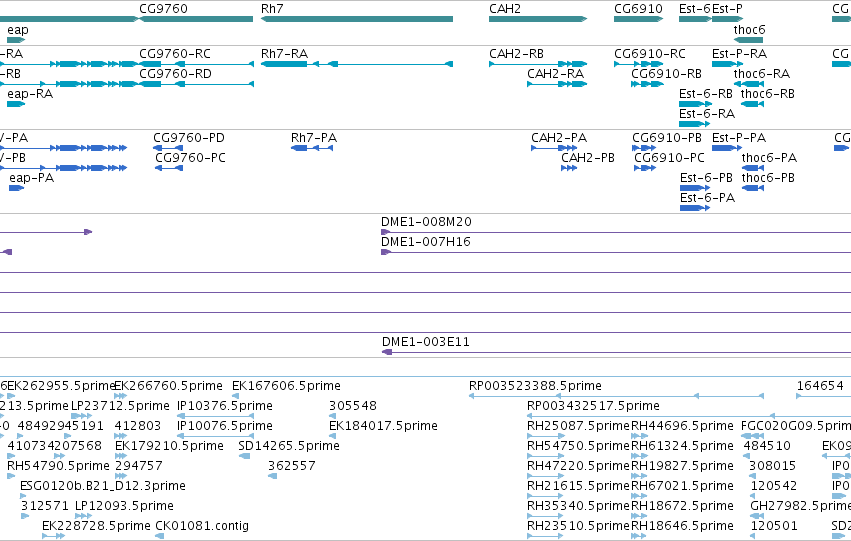Click the Rh7 gene feature

tap(357, 19)
